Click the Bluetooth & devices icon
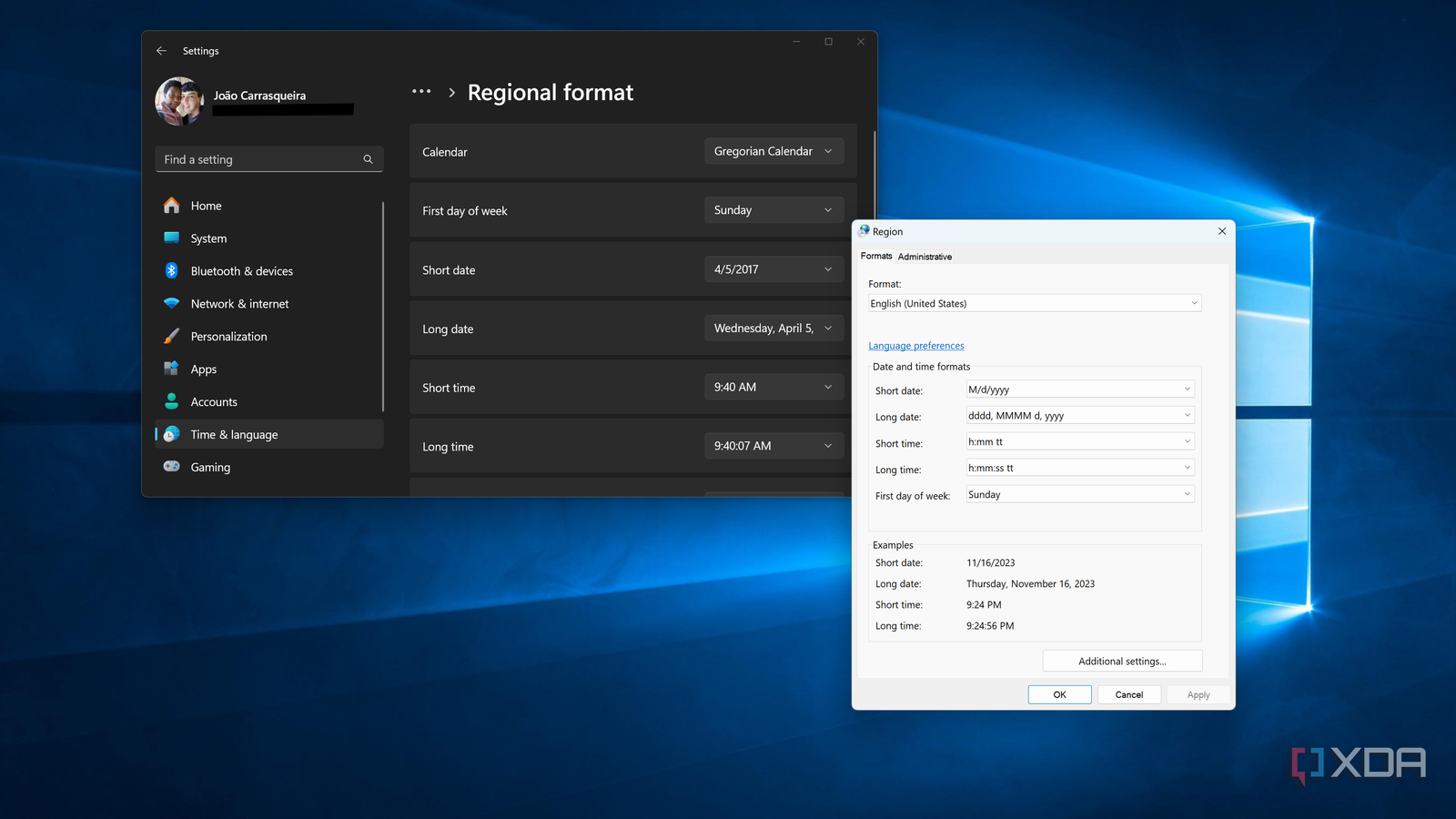The height and width of the screenshot is (819, 1456). pyautogui.click(x=171, y=271)
